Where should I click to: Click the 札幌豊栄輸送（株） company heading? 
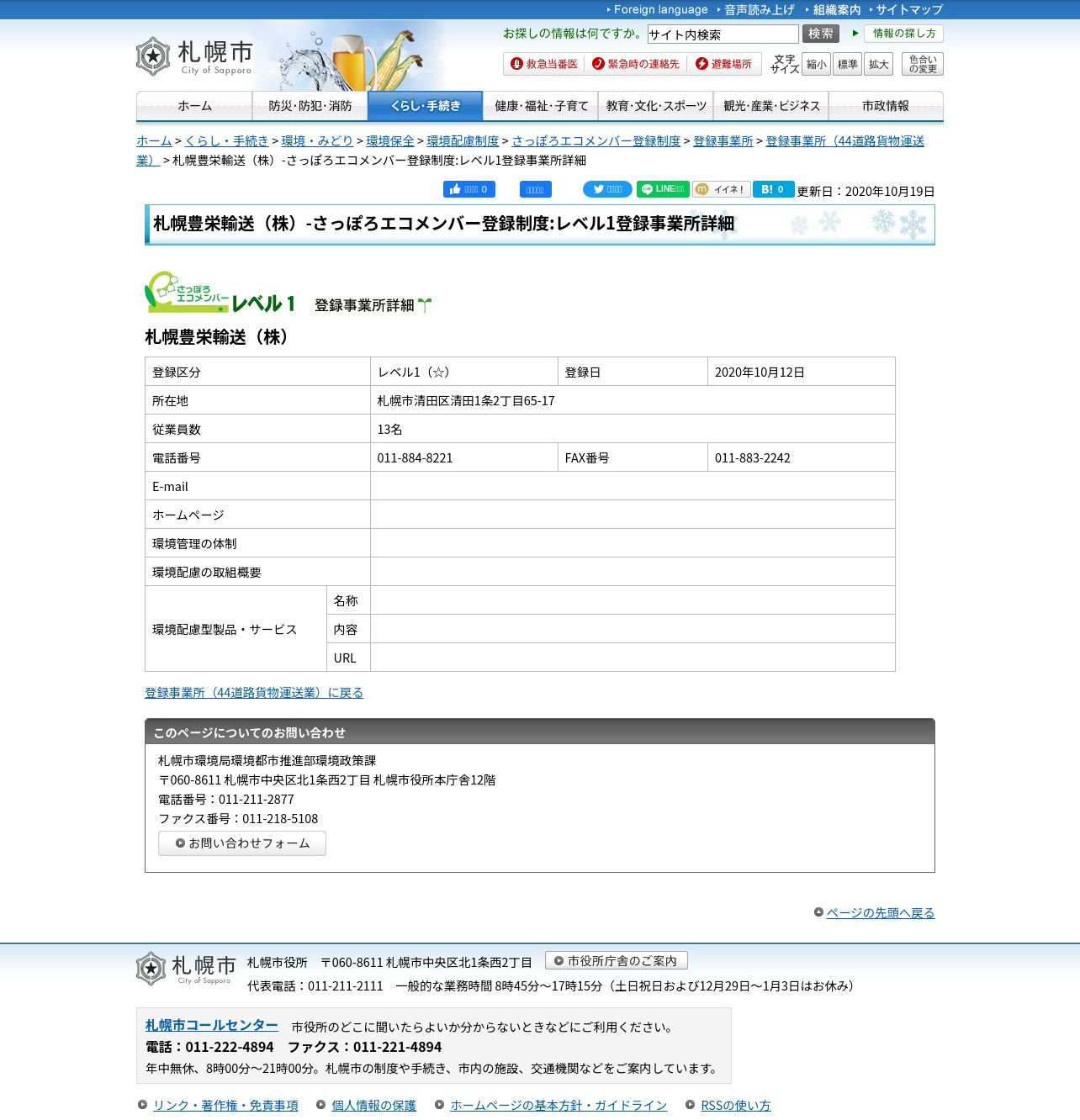pos(220,337)
